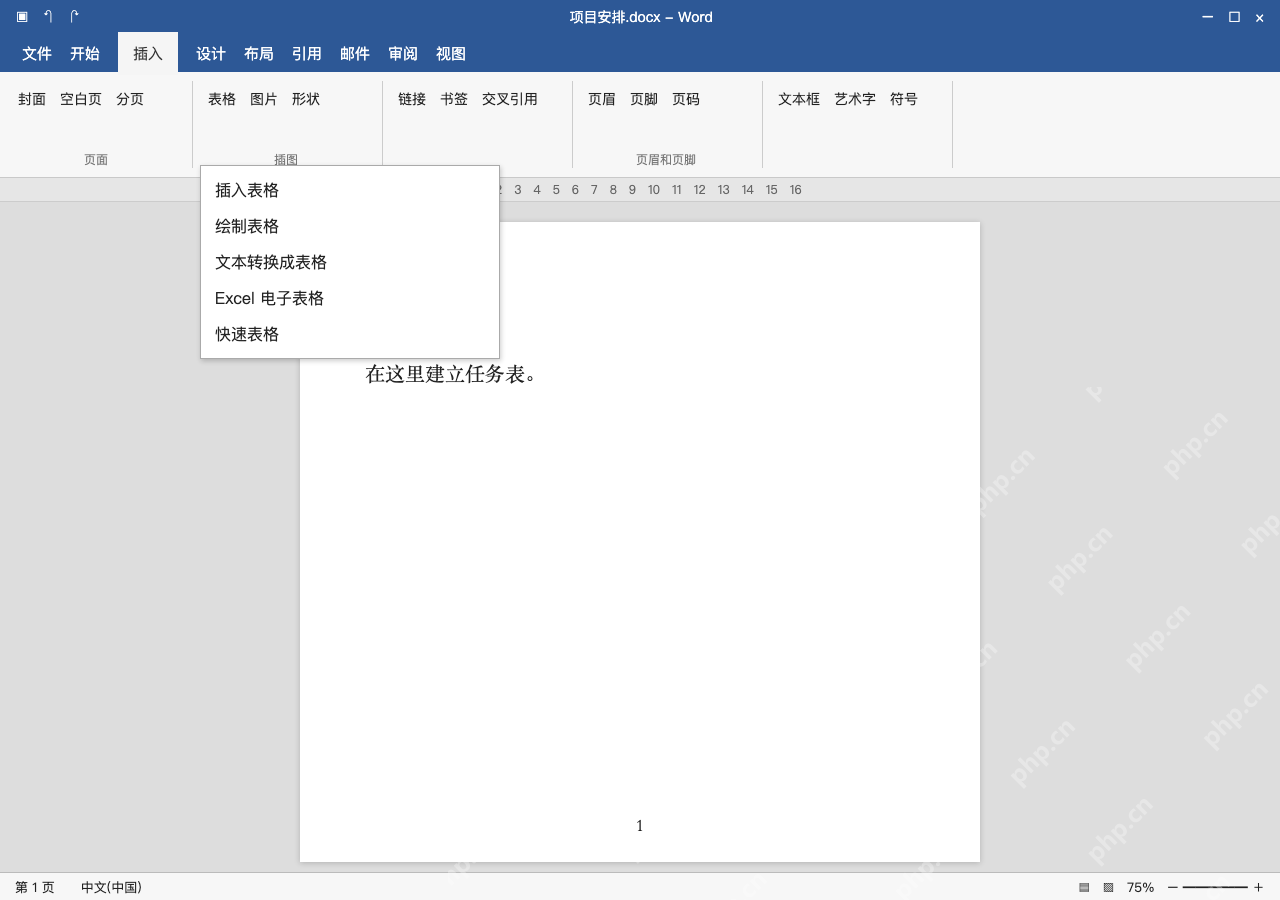Viewport: 1280px width, 900px height.
Task: Open the 形状 command
Action: pos(306,99)
